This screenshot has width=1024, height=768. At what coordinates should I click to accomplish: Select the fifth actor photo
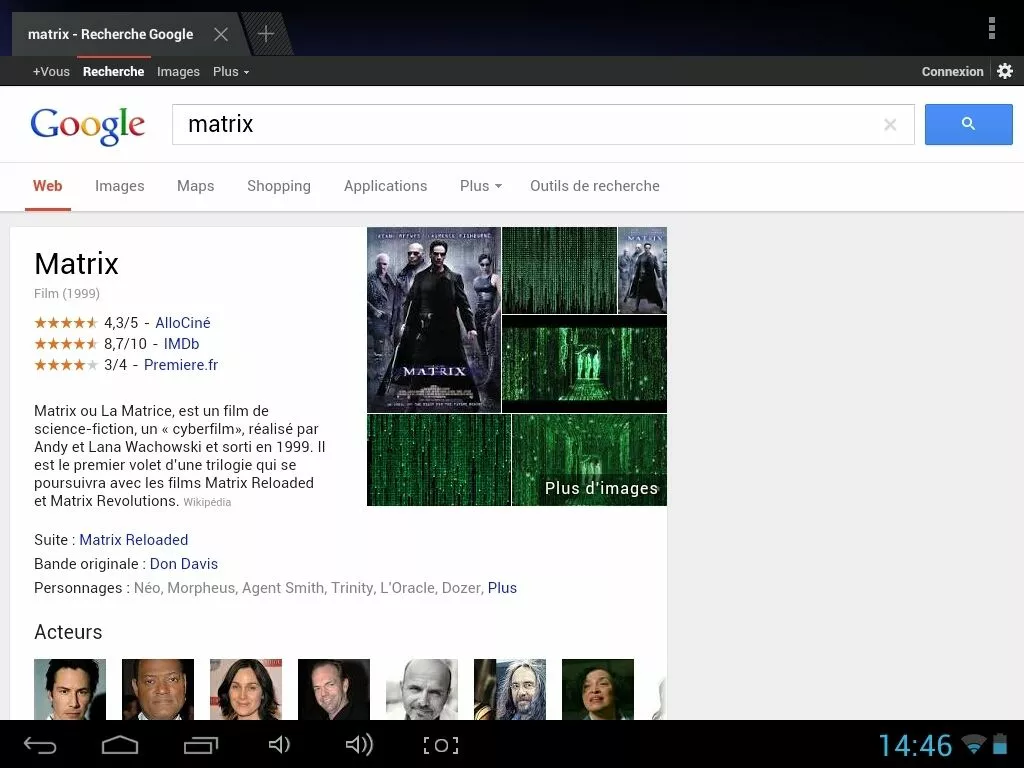(x=422, y=689)
